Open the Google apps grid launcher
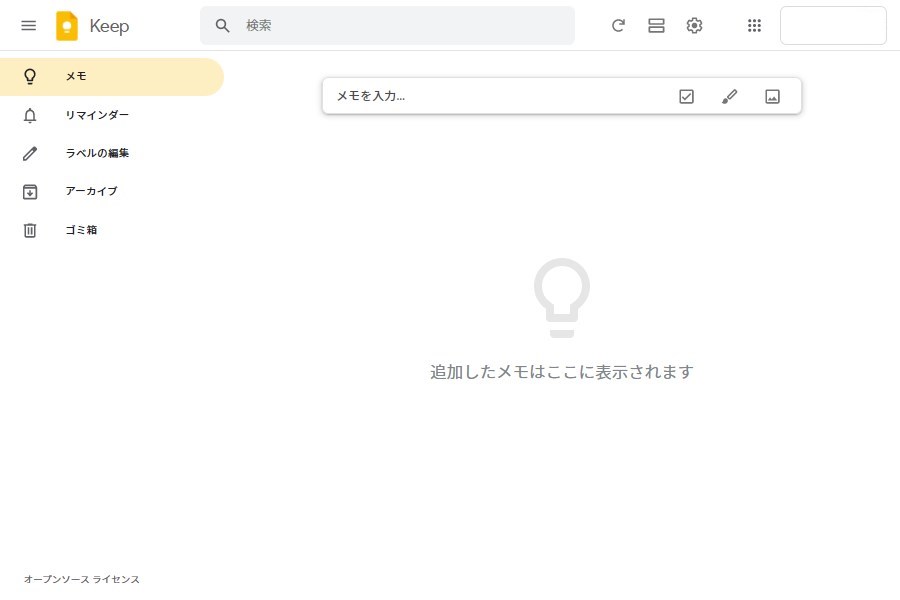This screenshot has width=900, height=600. point(755,26)
